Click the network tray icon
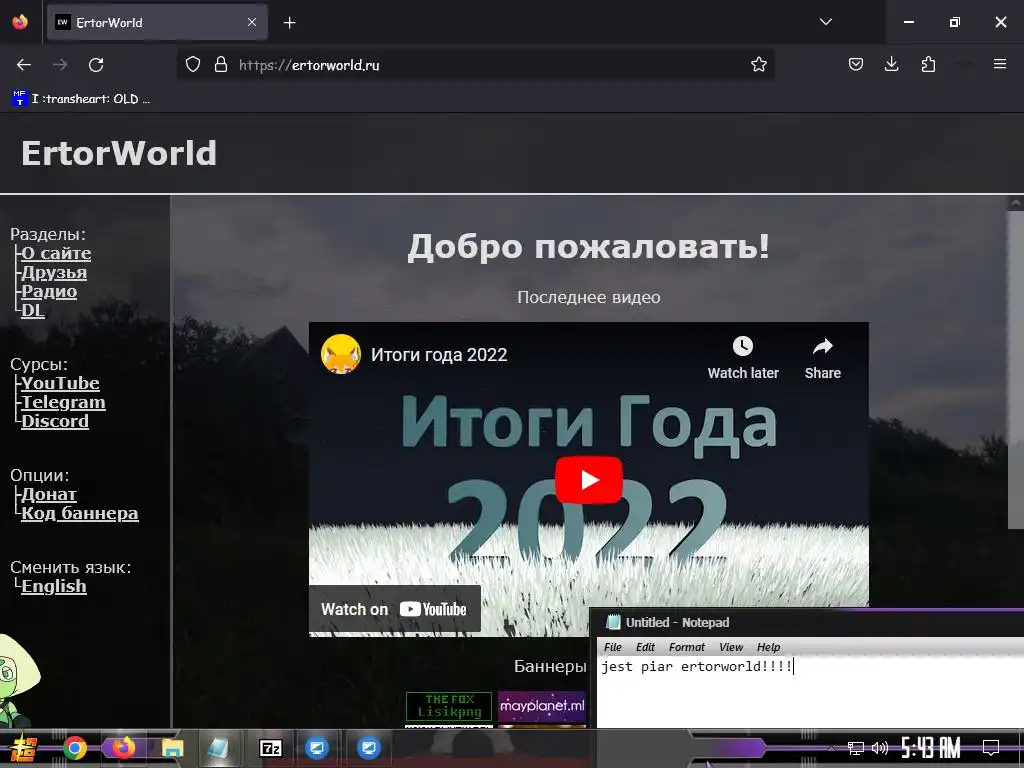This screenshot has height=768, width=1024. (x=856, y=748)
